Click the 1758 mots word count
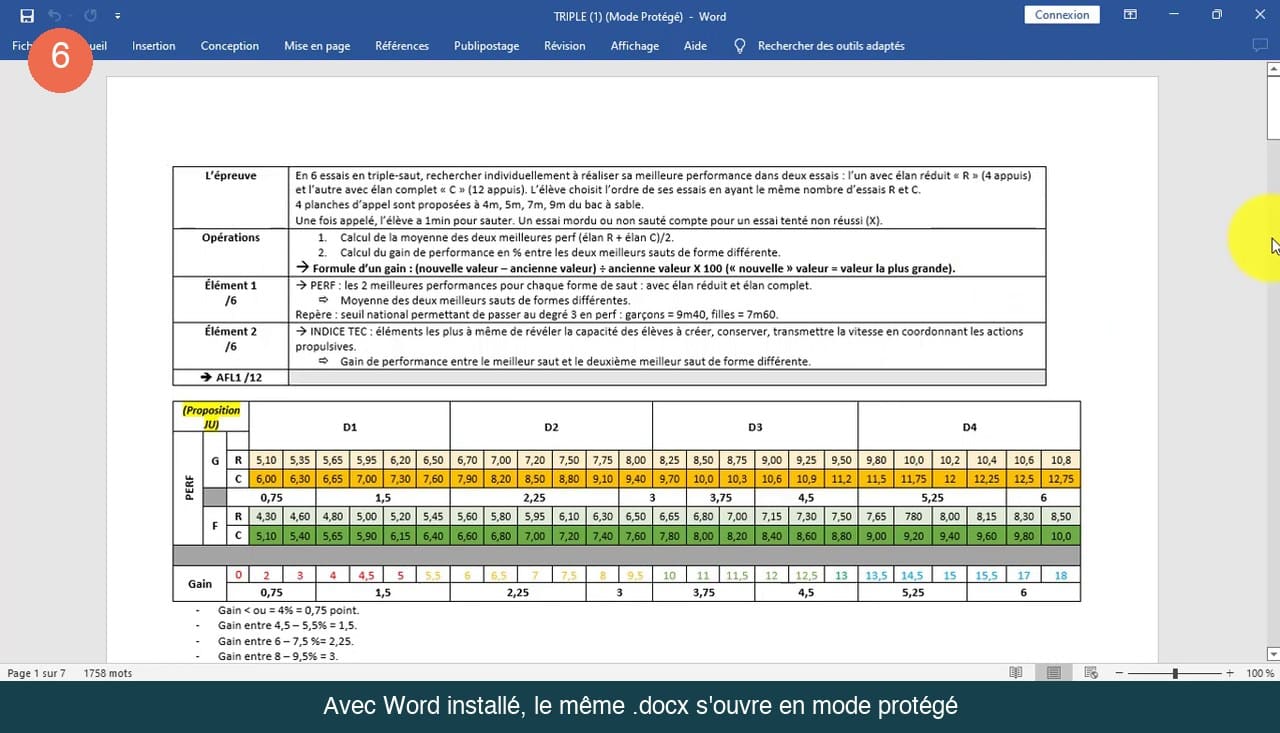The width and height of the screenshot is (1280, 733). (108, 673)
